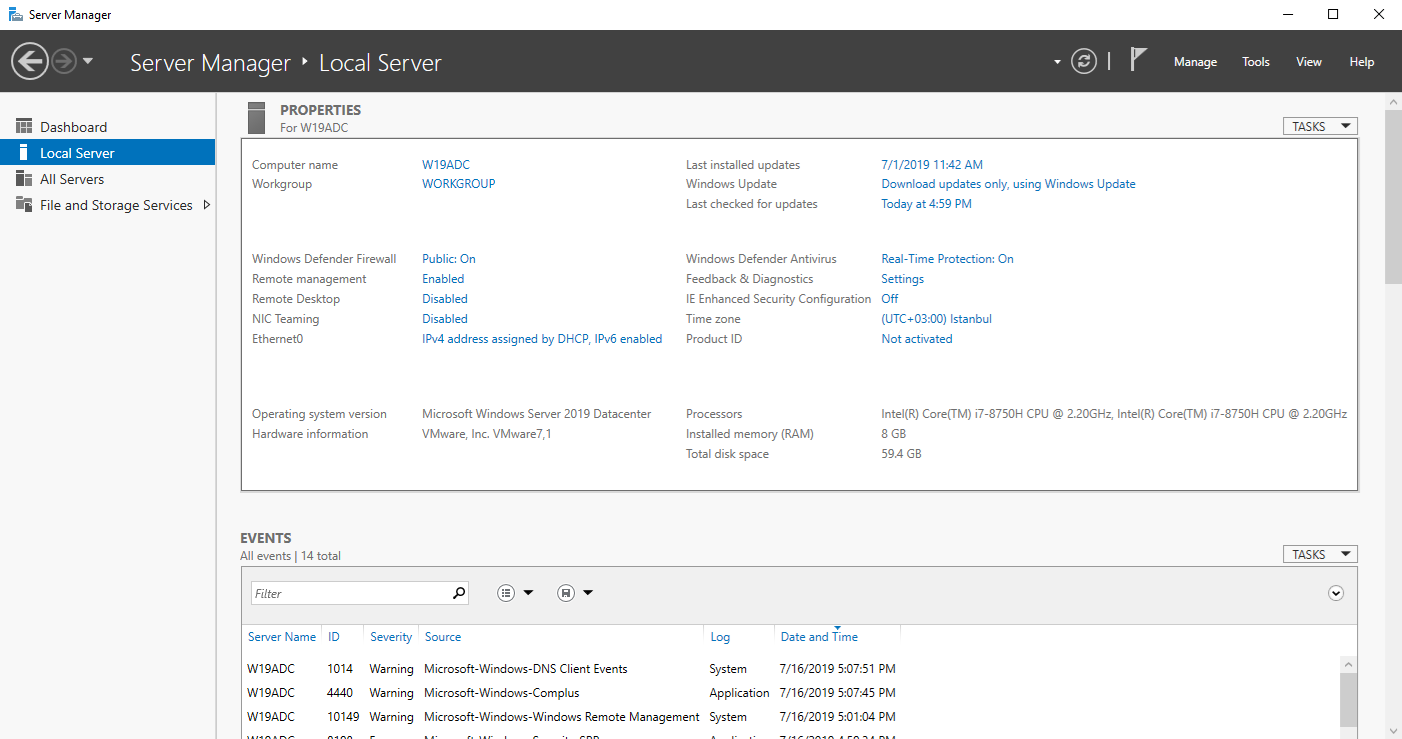Open the Tools menu
1402x739 pixels.
tap(1256, 62)
